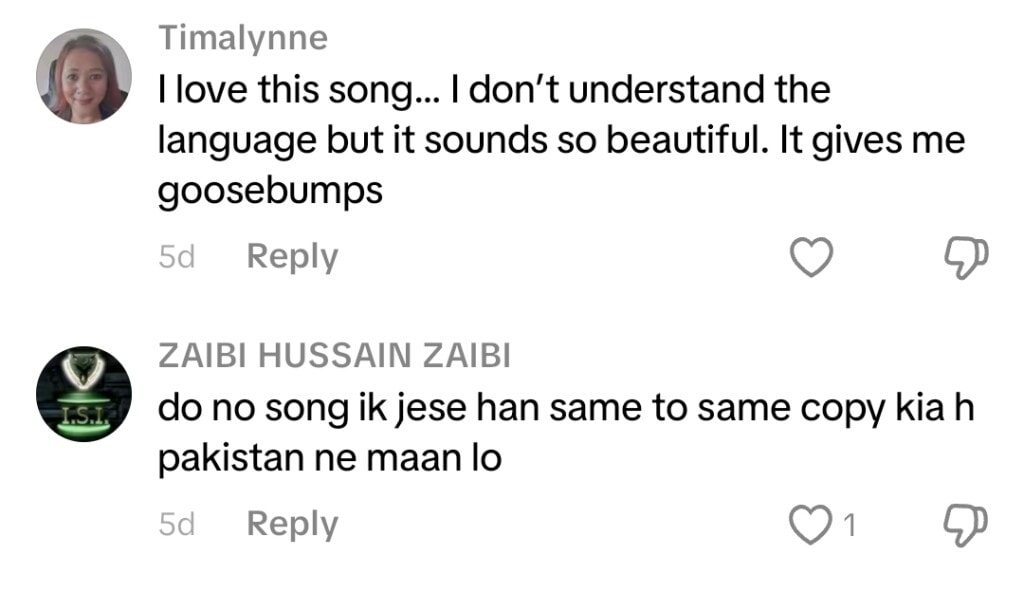Reply to Timalynne's comment
This screenshot has width=1024, height=592.
tap(292, 257)
